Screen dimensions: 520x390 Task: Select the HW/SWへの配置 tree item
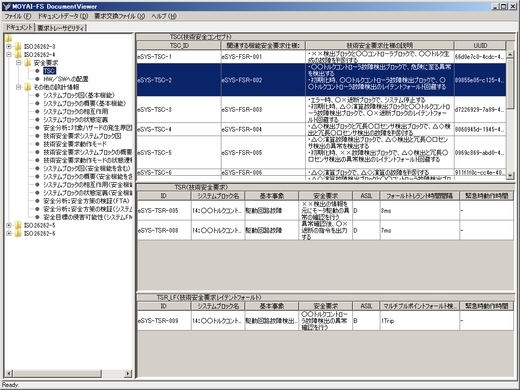(x=66, y=79)
